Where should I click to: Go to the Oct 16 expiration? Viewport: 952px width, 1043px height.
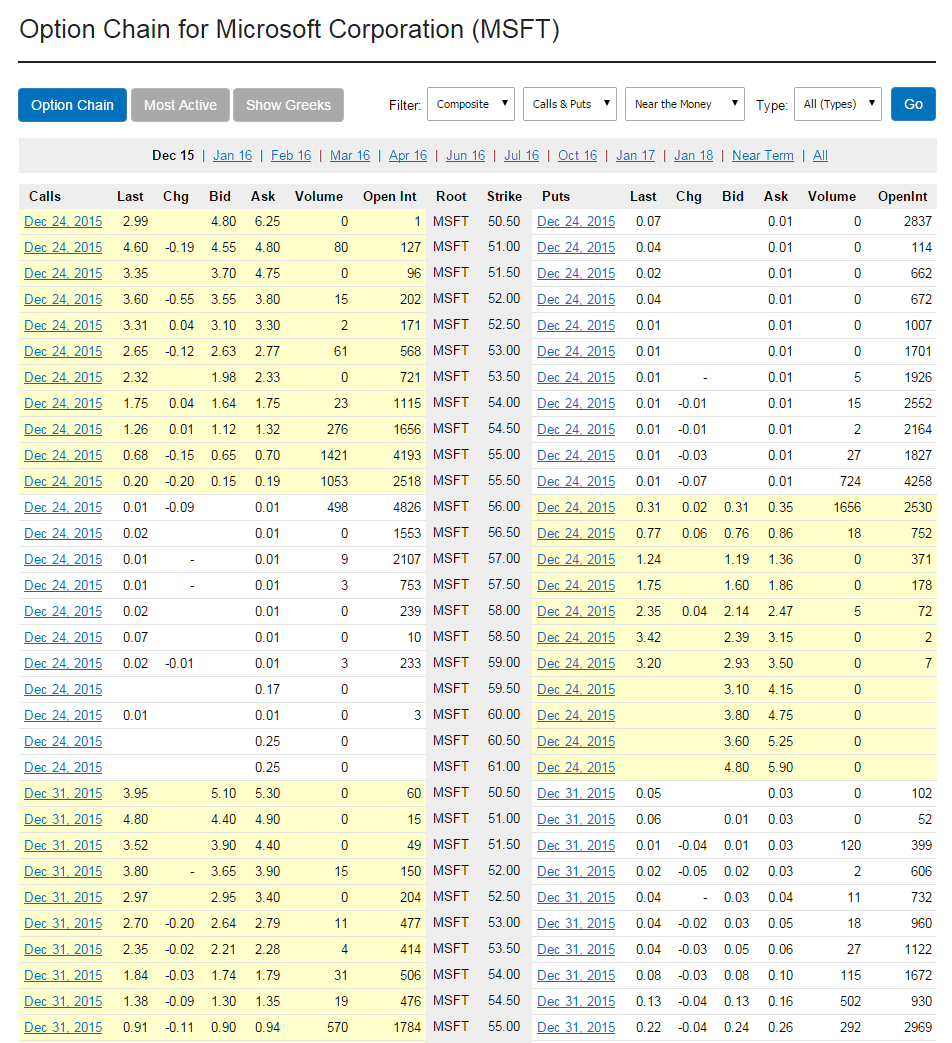point(577,155)
